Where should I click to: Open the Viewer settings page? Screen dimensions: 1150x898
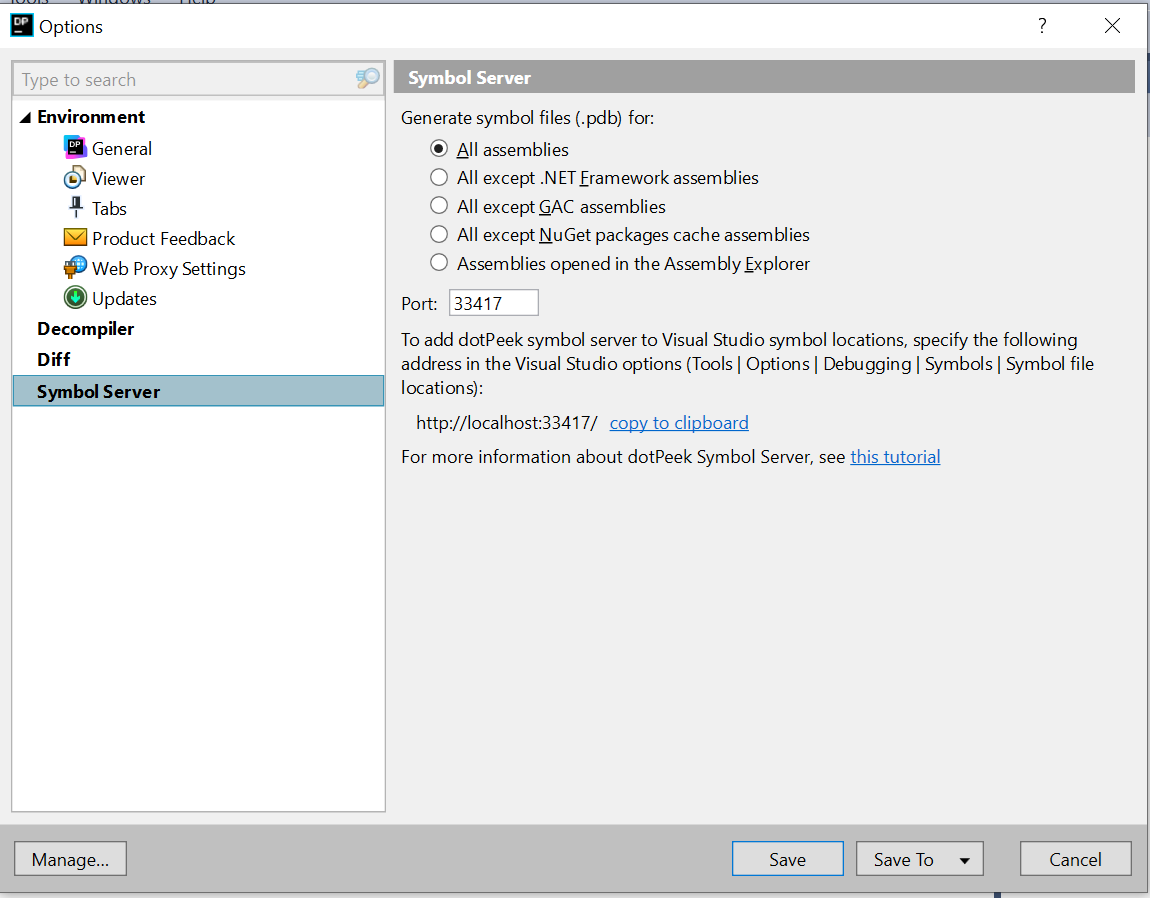[x=118, y=178]
